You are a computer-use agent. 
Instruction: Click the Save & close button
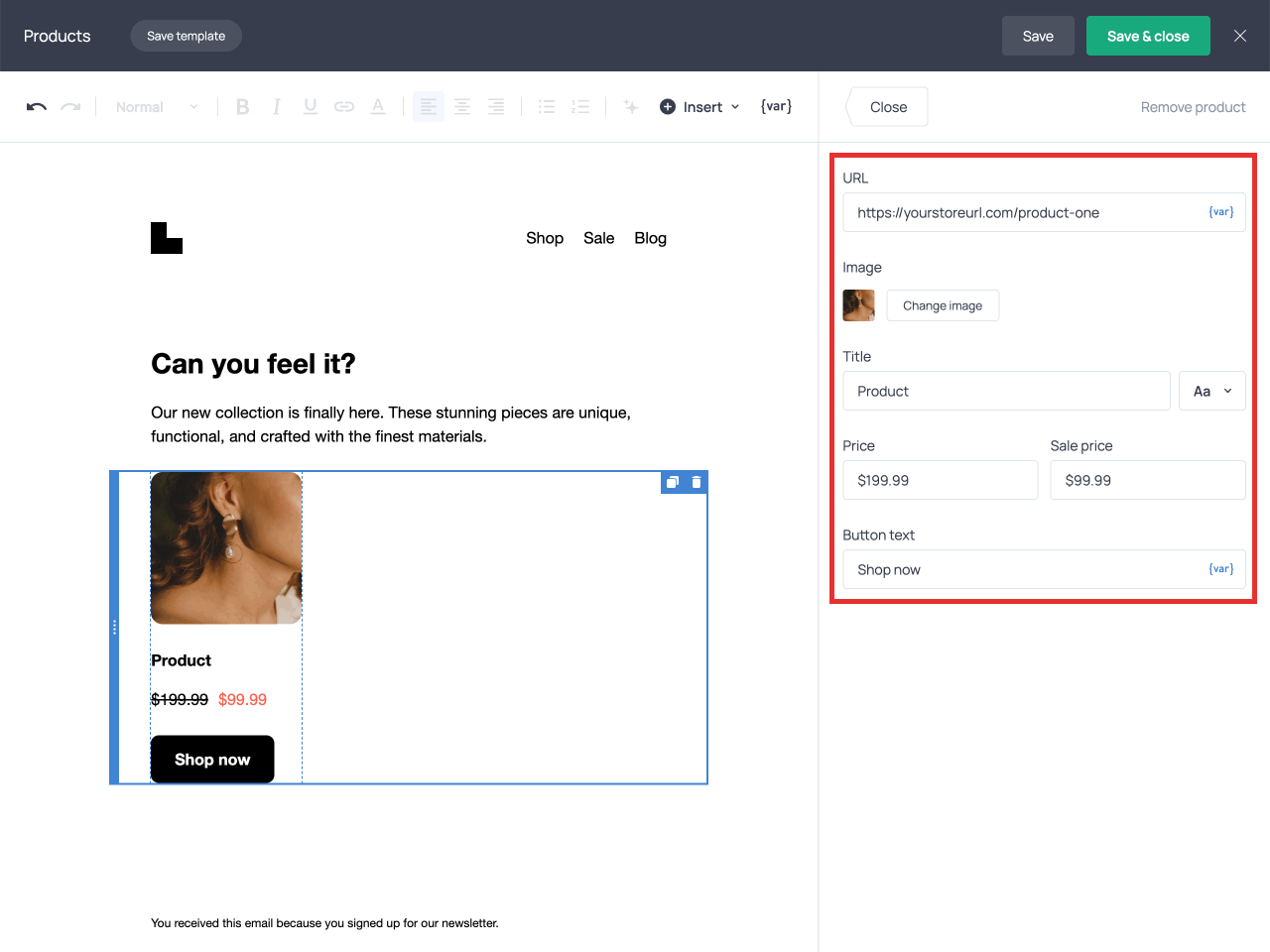pos(1148,36)
